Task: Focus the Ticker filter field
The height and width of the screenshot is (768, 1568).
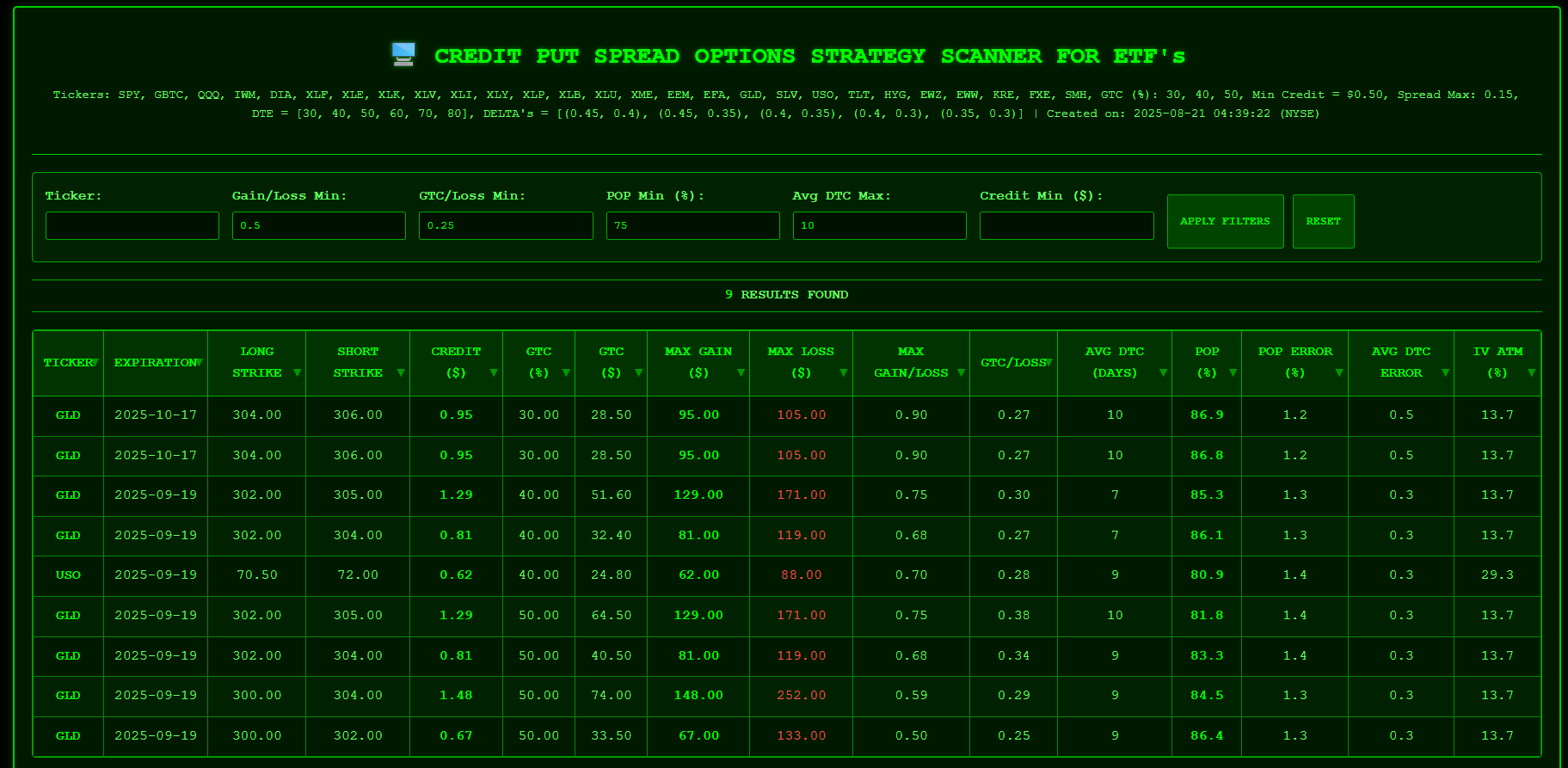Action: [x=132, y=225]
